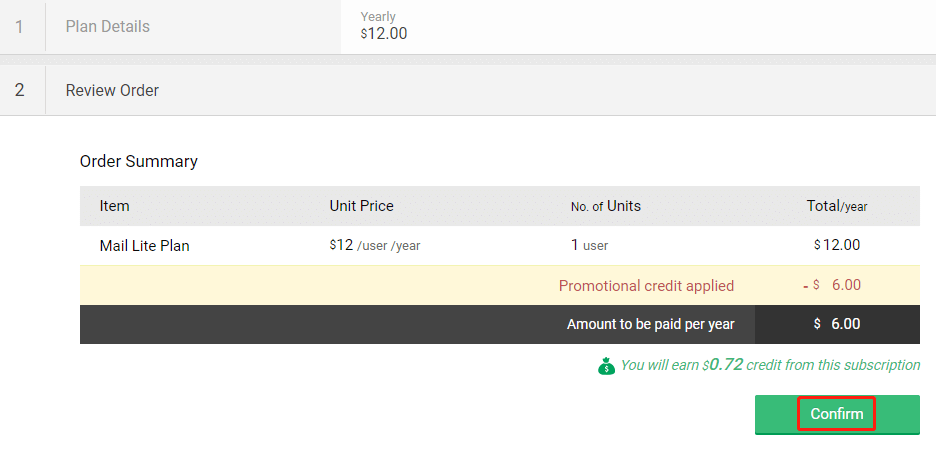Click the $12 /user /year unit price

[374, 245]
